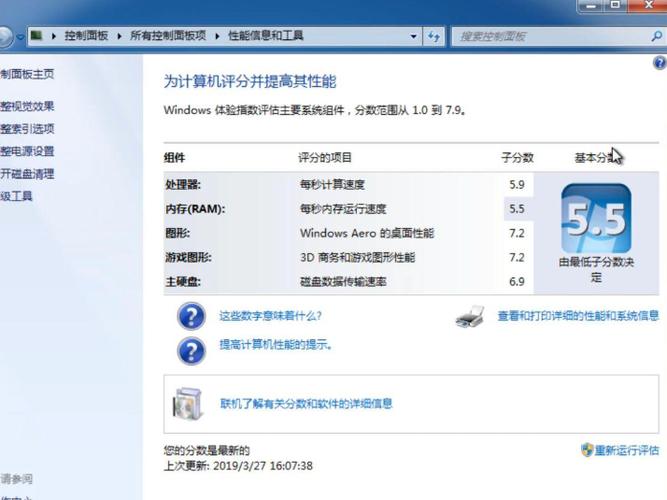667x500 pixels.
Task: Expand the arrow after 所有控制面板项 breadcrumb
Action: click(x=217, y=36)
